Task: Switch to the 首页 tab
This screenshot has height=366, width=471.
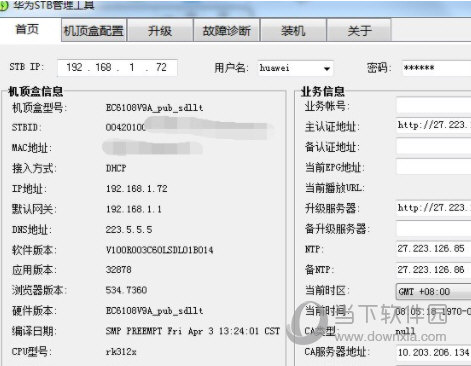Action: click(x=27, y=29)
